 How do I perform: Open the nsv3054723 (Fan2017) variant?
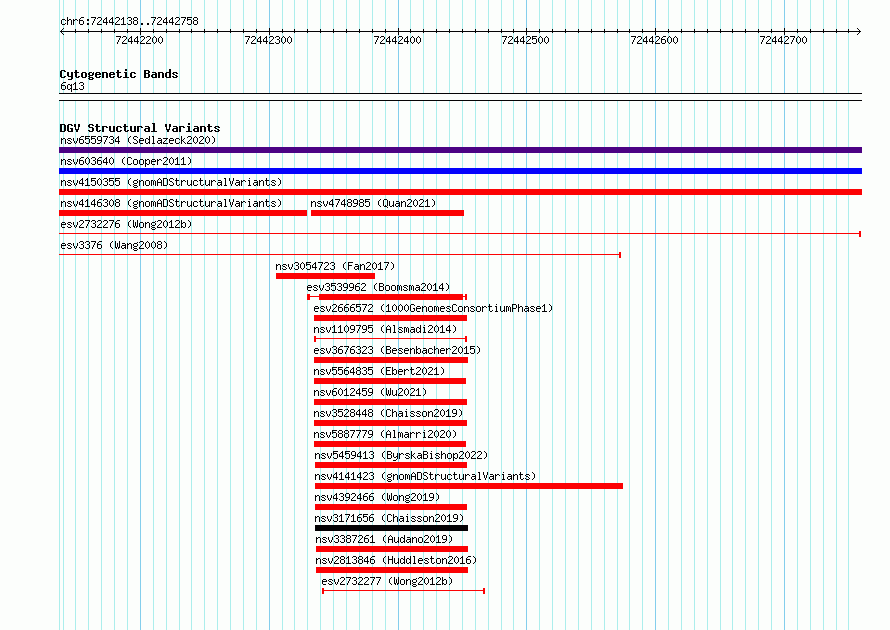pos(335,266)
